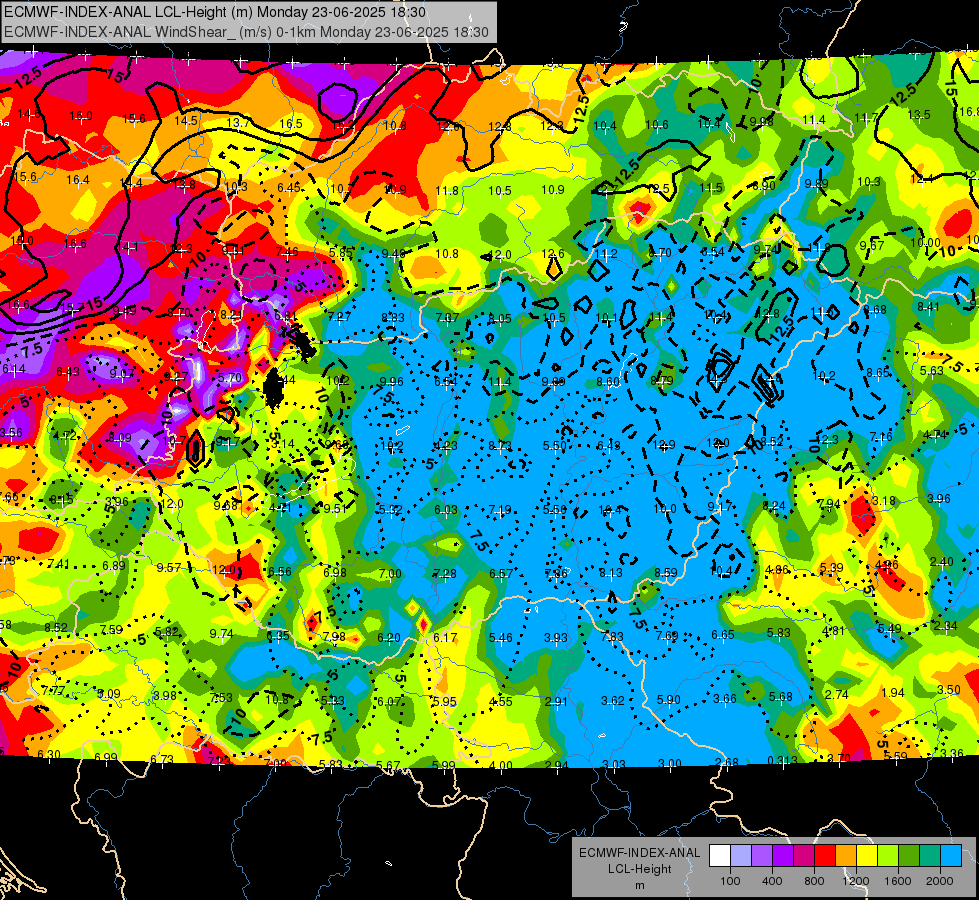The image size is (979, 900).
Task: Select the 6.45 grid point value
Action: pyautogui.click(x=289, y=187)
